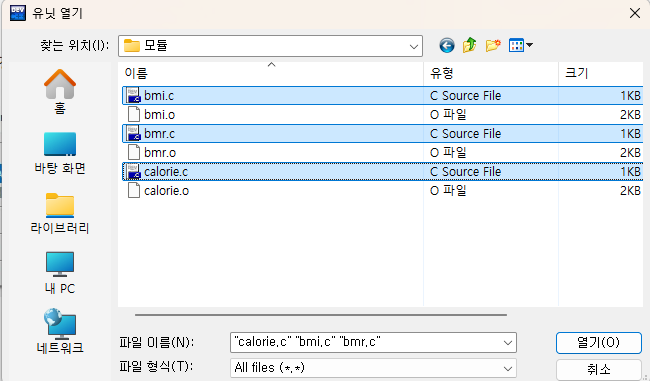The height and width of the screenshot is (381, 650).
Task: Open 라이브러리 (Libraries) location
Action: click(x=60, y=214)
